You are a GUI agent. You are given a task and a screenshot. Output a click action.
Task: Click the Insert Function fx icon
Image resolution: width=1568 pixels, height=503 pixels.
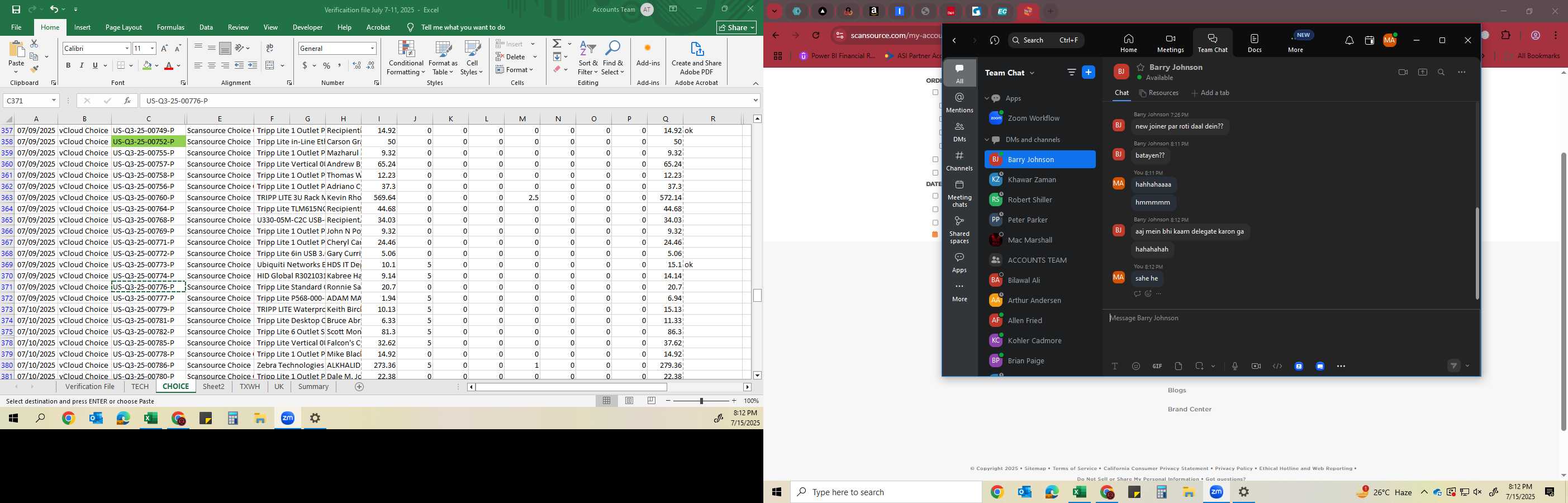tap(127, 101)
